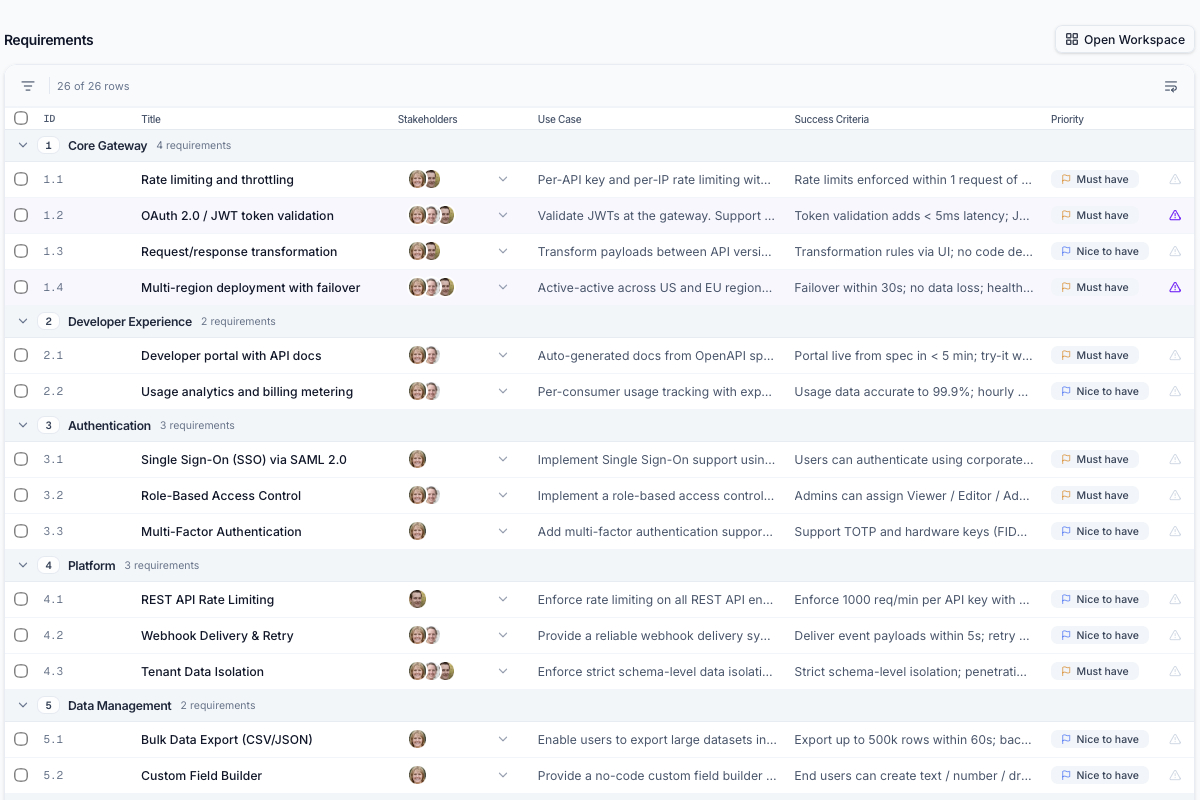Click warning triangle for Rate limiting and throttling
The width and height of the screenshot is (1200, 800).
[1175, 180]
